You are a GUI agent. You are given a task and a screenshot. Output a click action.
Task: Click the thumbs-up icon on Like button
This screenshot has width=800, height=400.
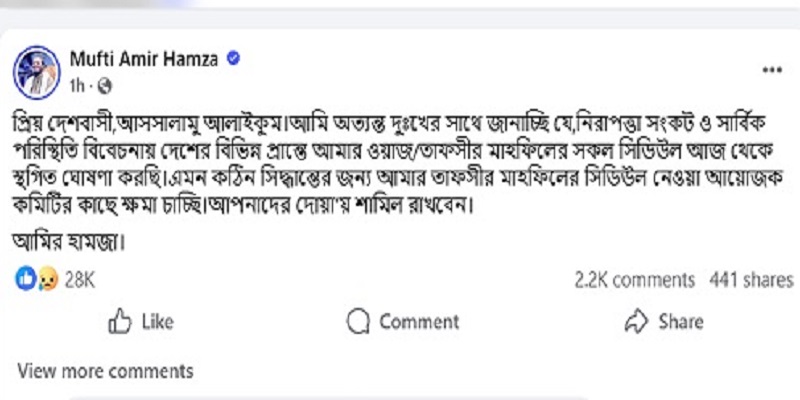120,321
